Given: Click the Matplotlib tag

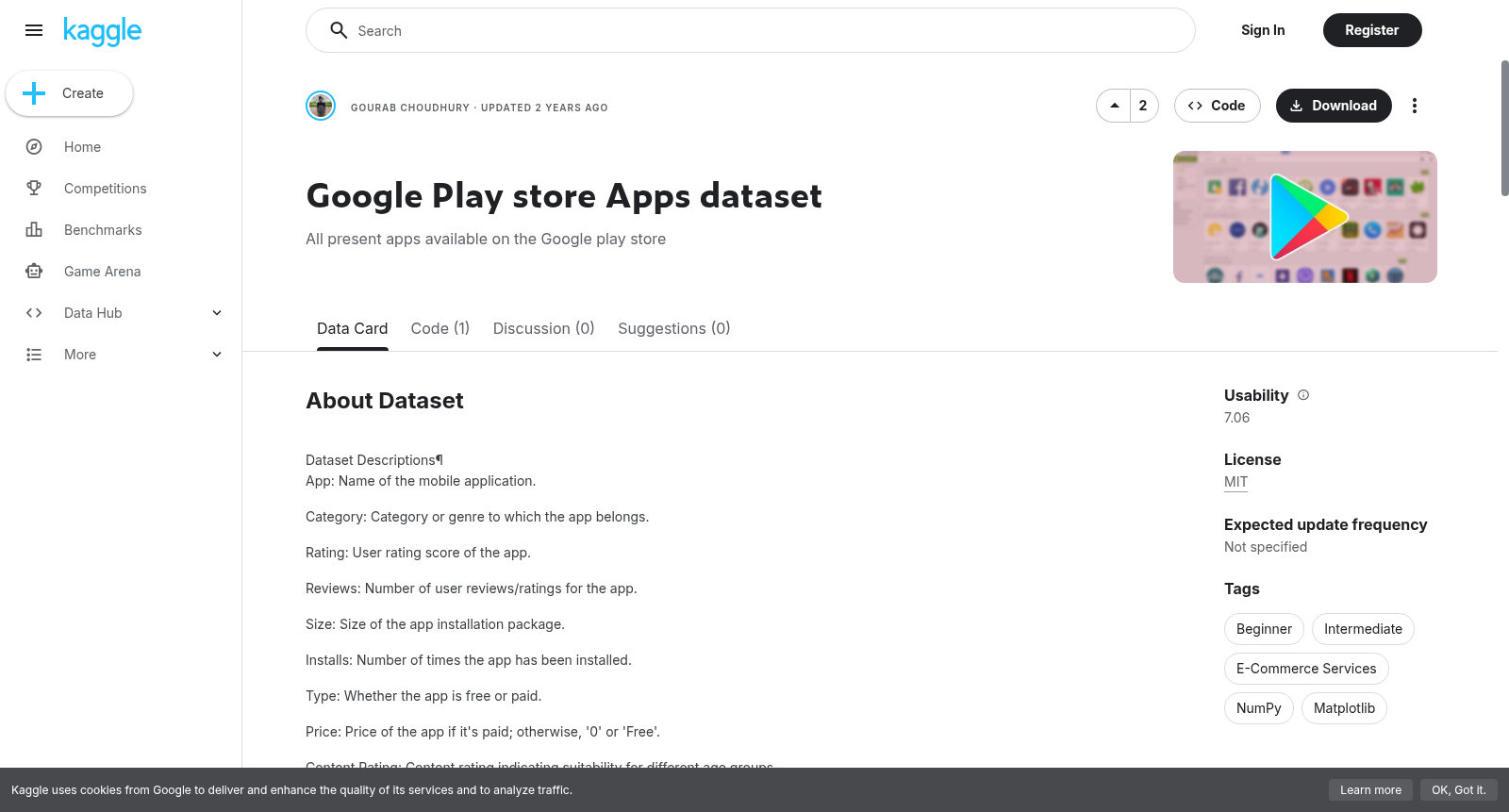Looking at the screenshot, I should tap(1344, 708).
